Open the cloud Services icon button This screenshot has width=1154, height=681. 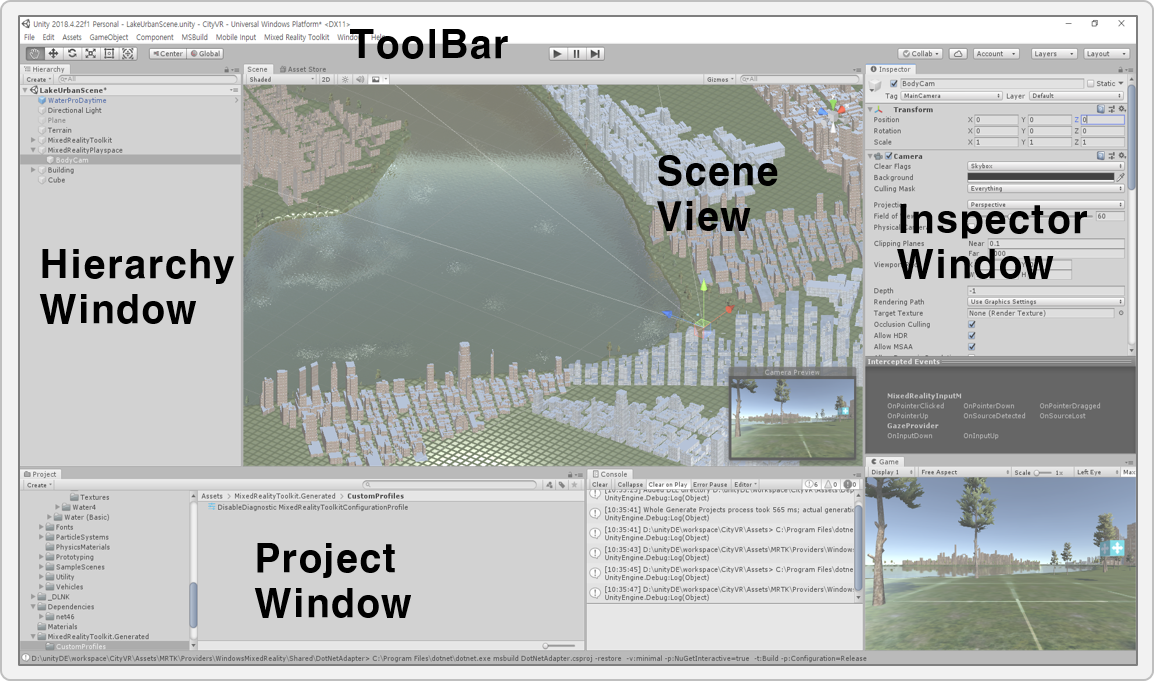(x=957, y=54)
